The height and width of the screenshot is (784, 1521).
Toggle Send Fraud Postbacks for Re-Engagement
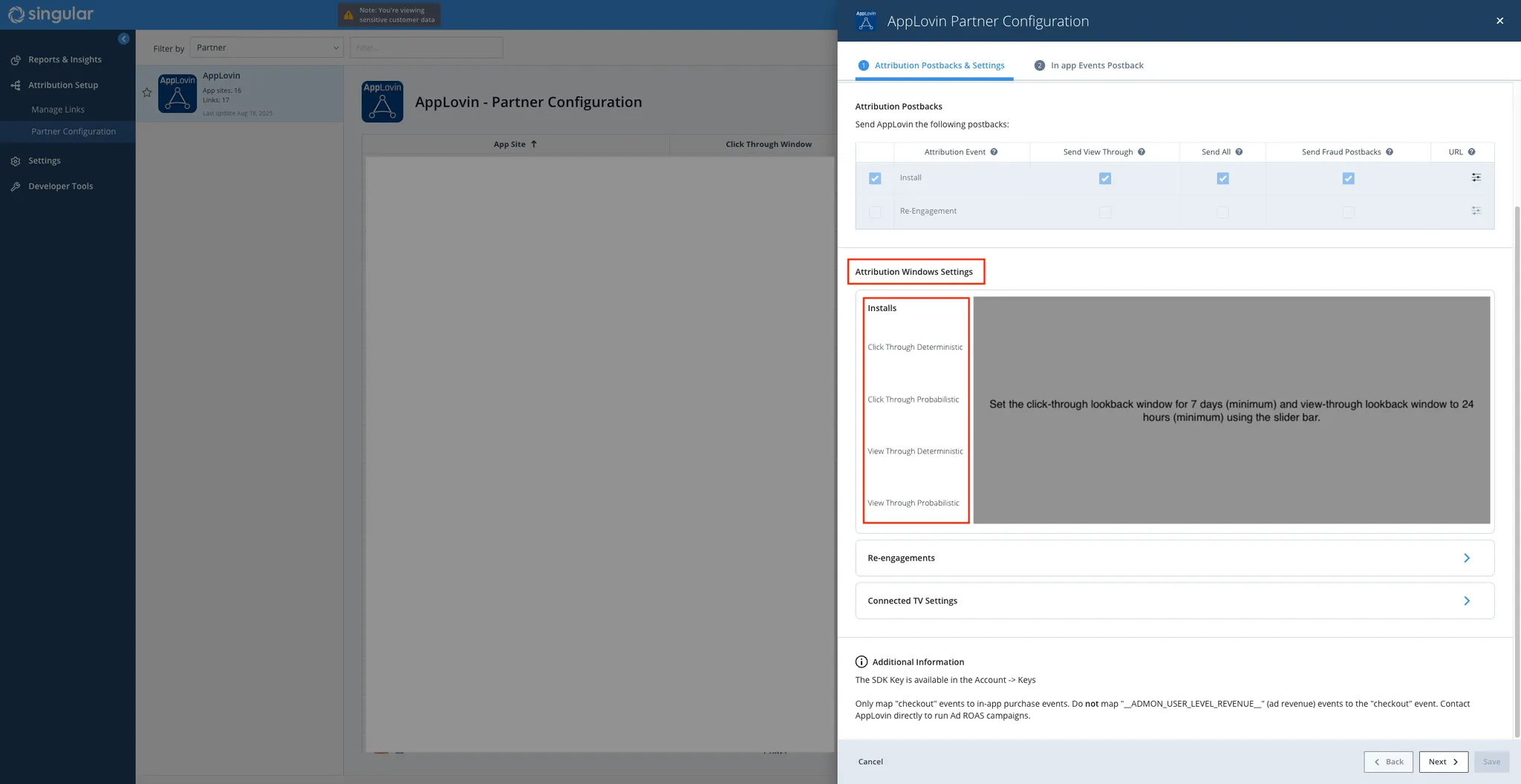coord(1349,212)
